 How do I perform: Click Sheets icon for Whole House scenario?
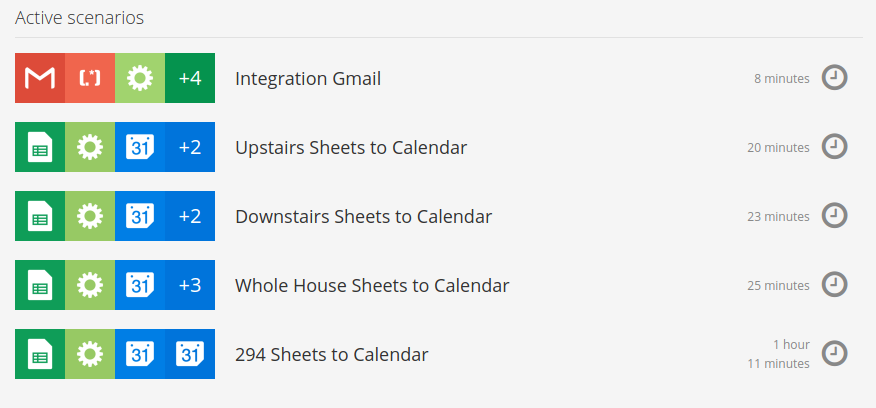pyautogui.click(x=40, y=285)
